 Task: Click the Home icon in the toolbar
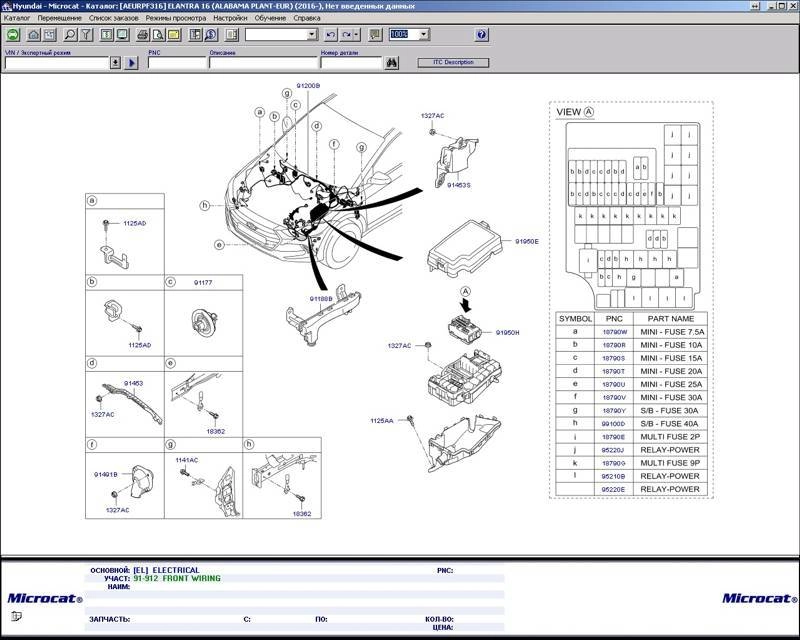click(x=34, y=35)
